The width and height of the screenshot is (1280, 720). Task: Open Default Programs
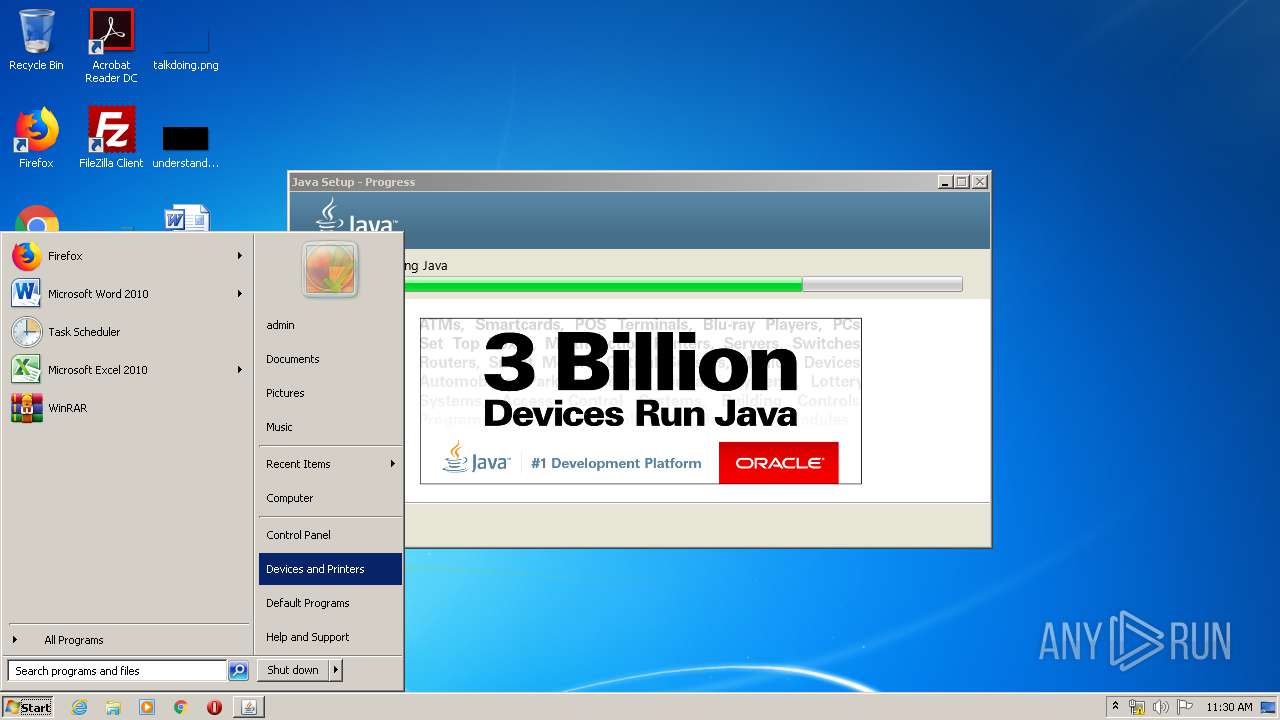click(x=330, y=603)
